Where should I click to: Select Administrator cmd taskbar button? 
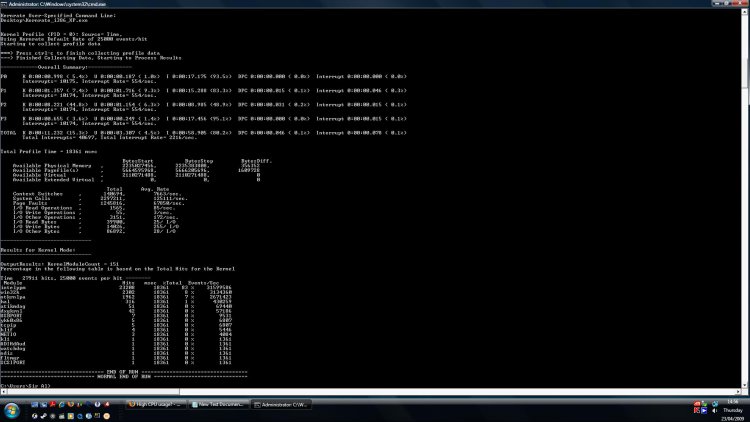coord(281,405)
